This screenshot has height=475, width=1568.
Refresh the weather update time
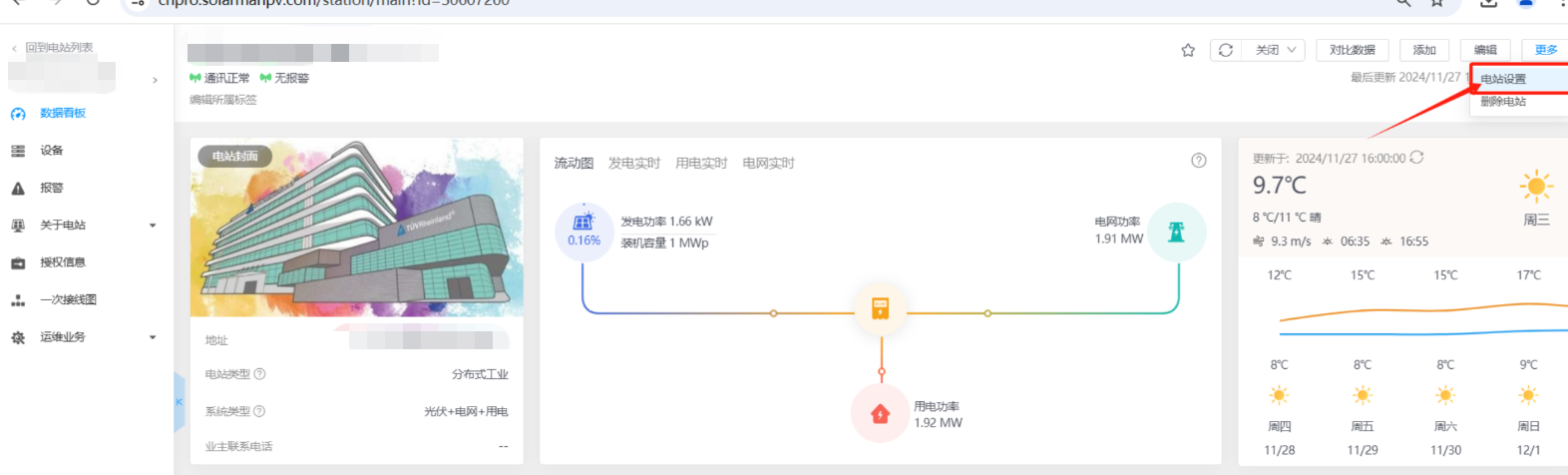click(x=1416, y=158)
